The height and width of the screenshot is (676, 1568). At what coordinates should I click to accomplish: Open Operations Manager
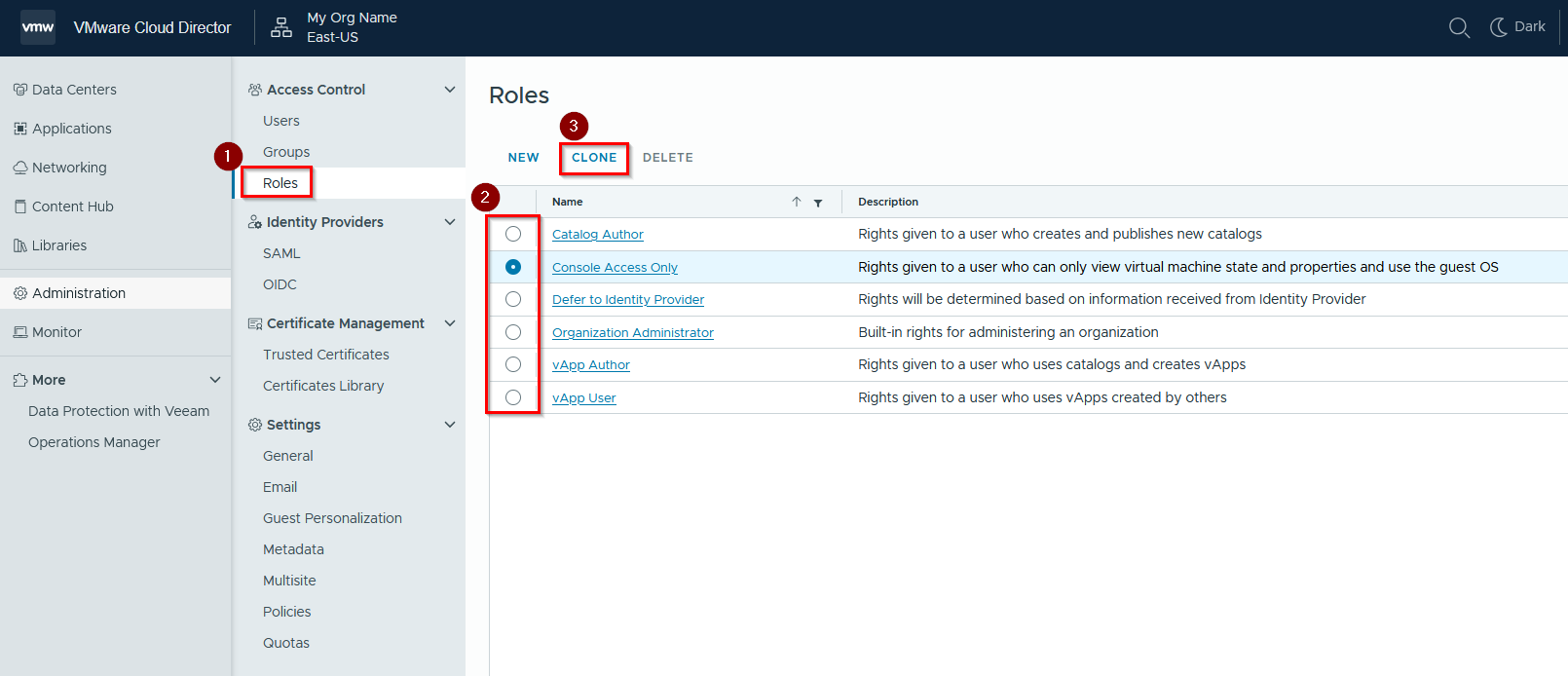(x=94, y=442)
